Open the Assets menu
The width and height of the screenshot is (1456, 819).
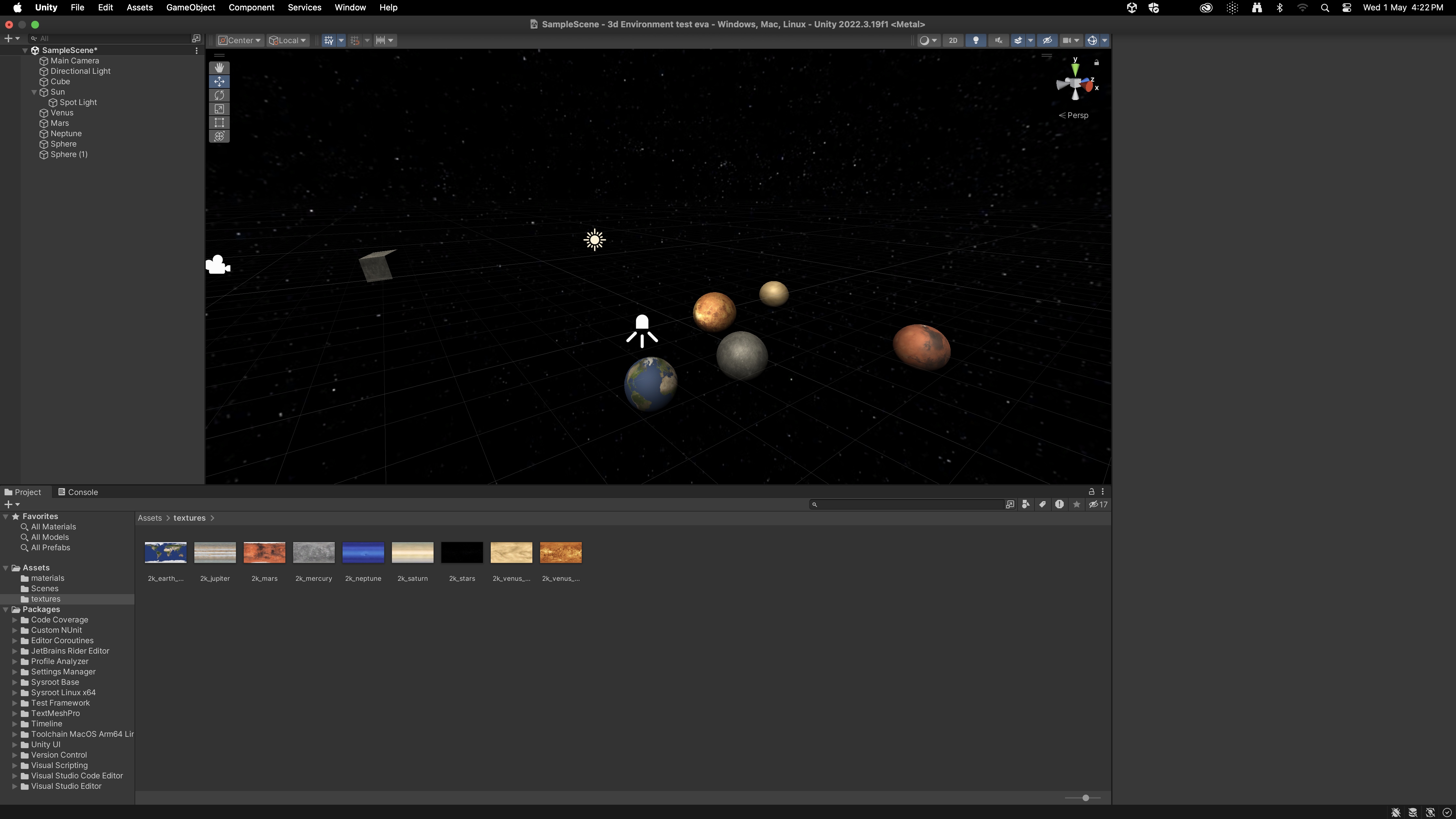140,7
